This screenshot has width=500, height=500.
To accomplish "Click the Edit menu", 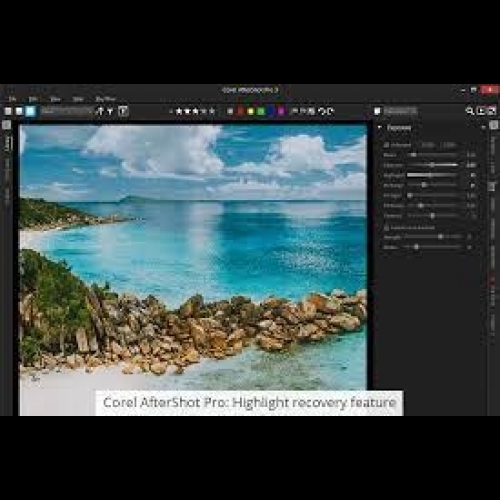I will pyautogui.click(x=33, y=99).
